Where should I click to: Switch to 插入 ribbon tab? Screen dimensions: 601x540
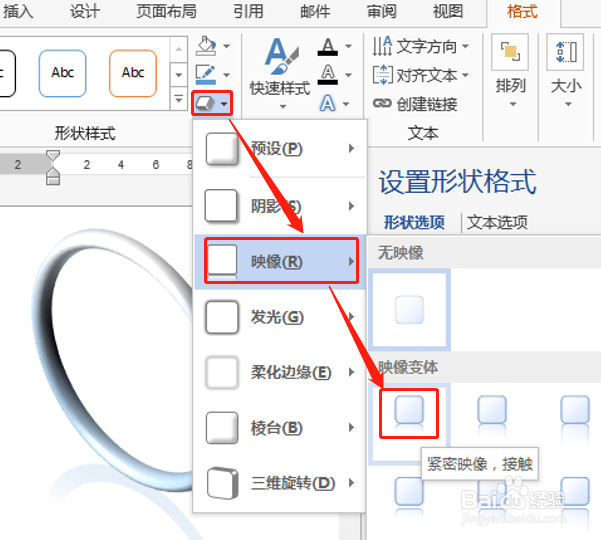point(18,11)
